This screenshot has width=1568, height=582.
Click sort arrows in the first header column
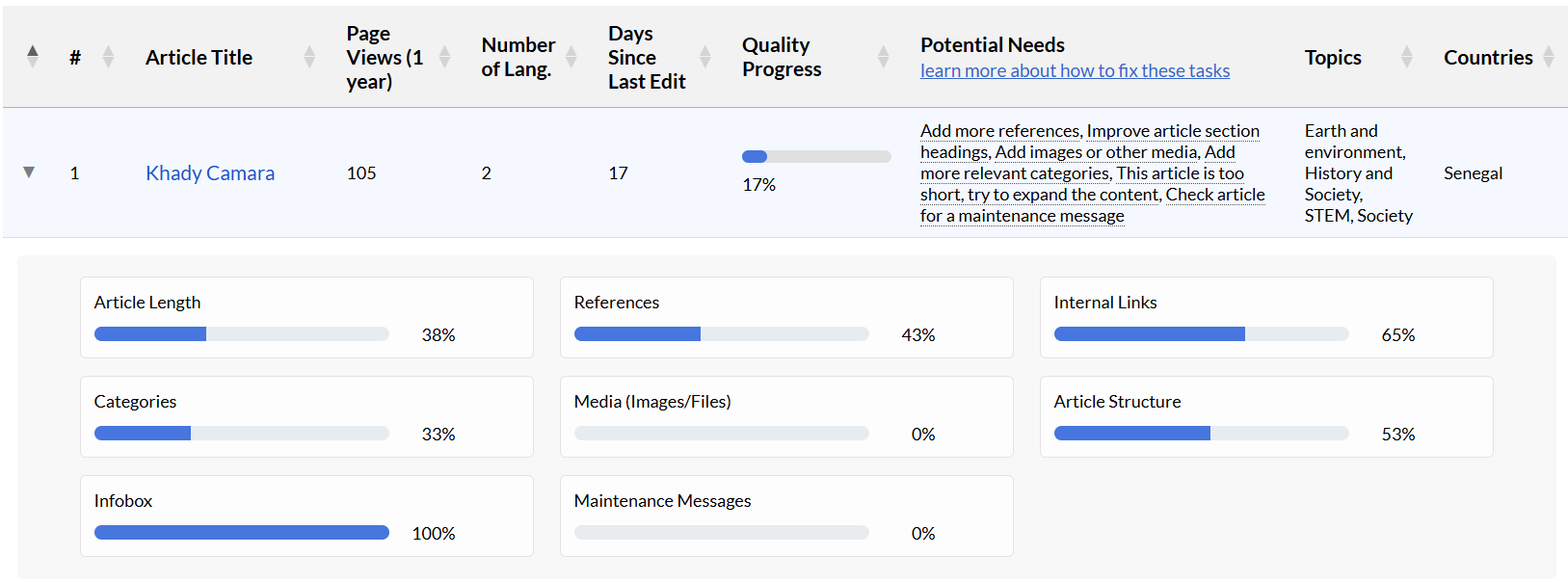33,57
